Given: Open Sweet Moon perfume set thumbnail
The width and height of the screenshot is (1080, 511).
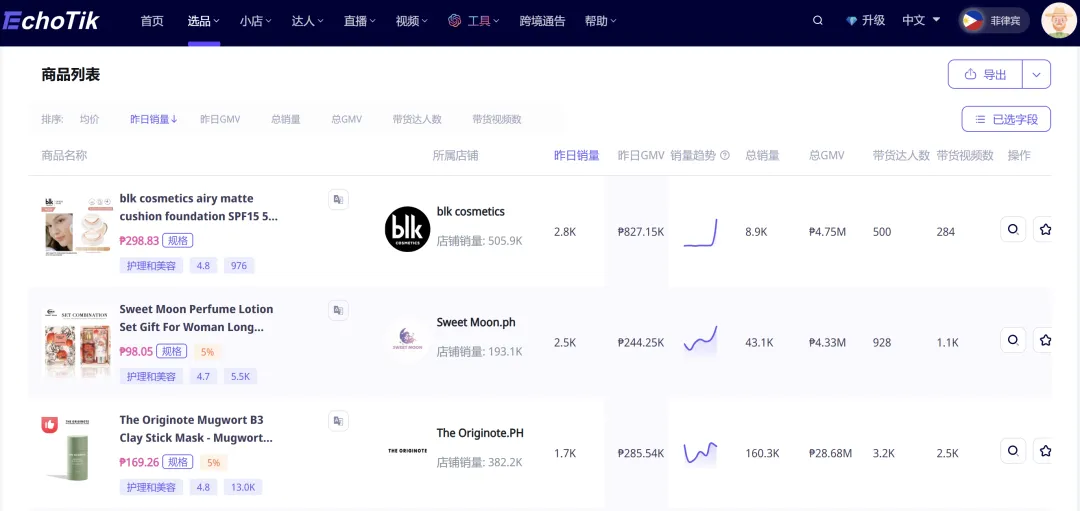Looking at the screenshot, I should pyautogui.click(x=78, y=342).
